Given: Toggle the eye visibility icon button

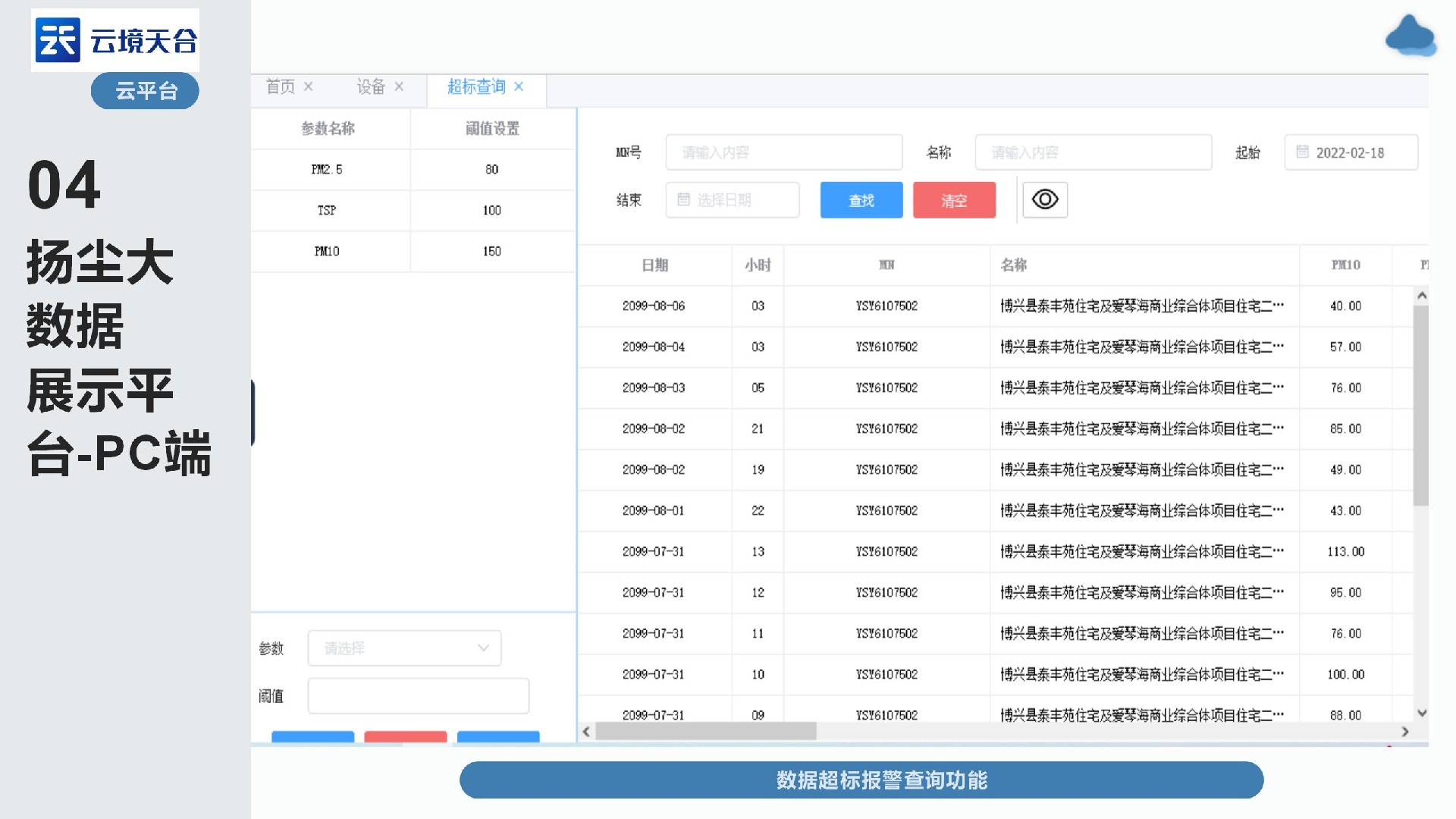Looking at the screenshot, I should click(x=1044, y=199).
